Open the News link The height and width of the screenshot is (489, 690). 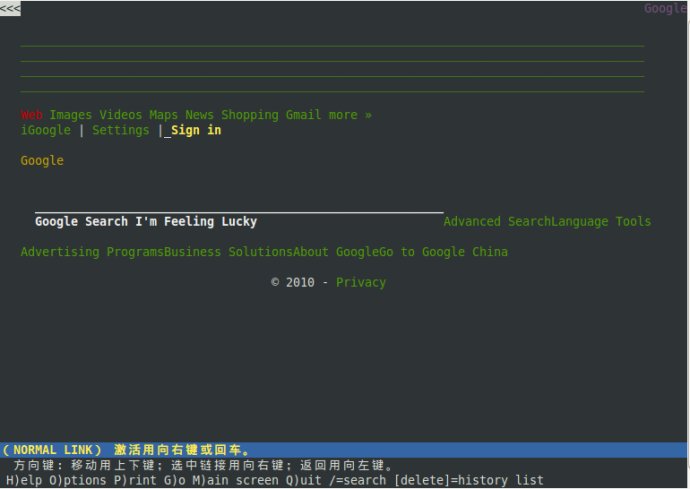[x=199, y=115]
